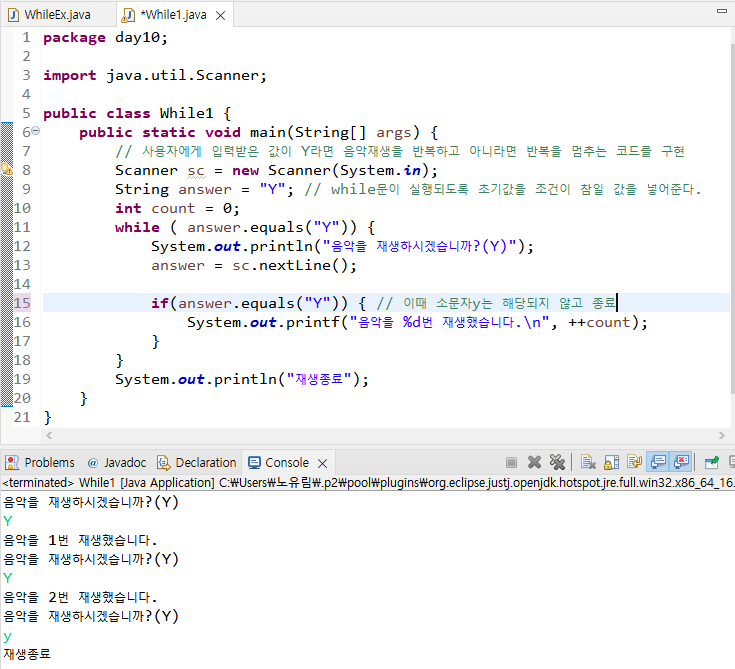Click the first 'Y' input in the console
Viewport: 735px width, 669px height.
point(8,521)
